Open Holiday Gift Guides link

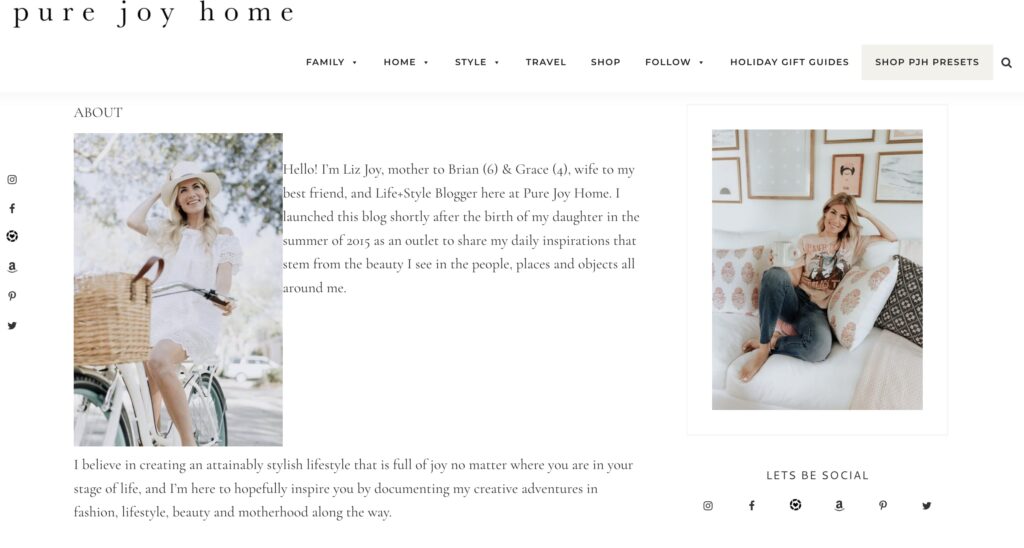[x=790, y=62]
